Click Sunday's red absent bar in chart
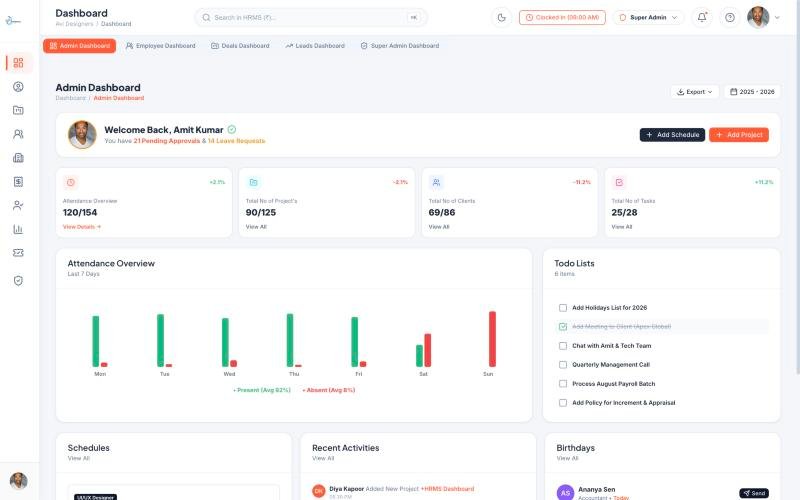The width and height of the screenshot is (800, 500). [x=492, y=339]
